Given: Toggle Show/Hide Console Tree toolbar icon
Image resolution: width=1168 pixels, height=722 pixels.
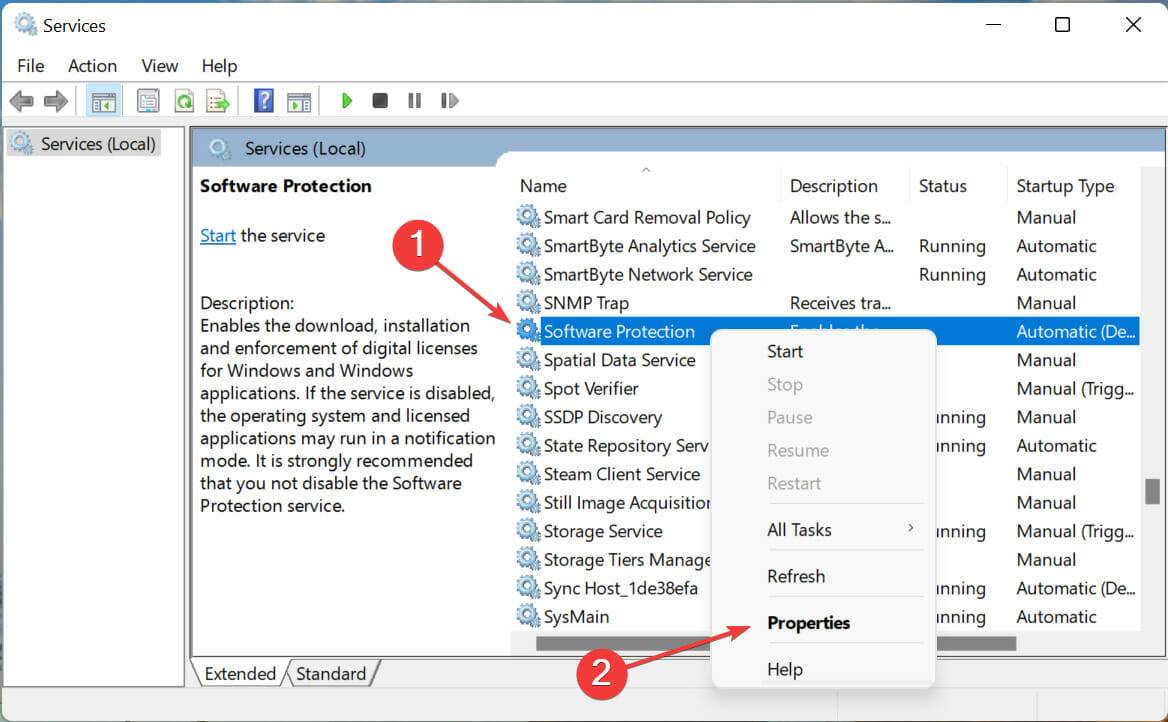Looking at the screenshot, I should [x=103, y=101].
